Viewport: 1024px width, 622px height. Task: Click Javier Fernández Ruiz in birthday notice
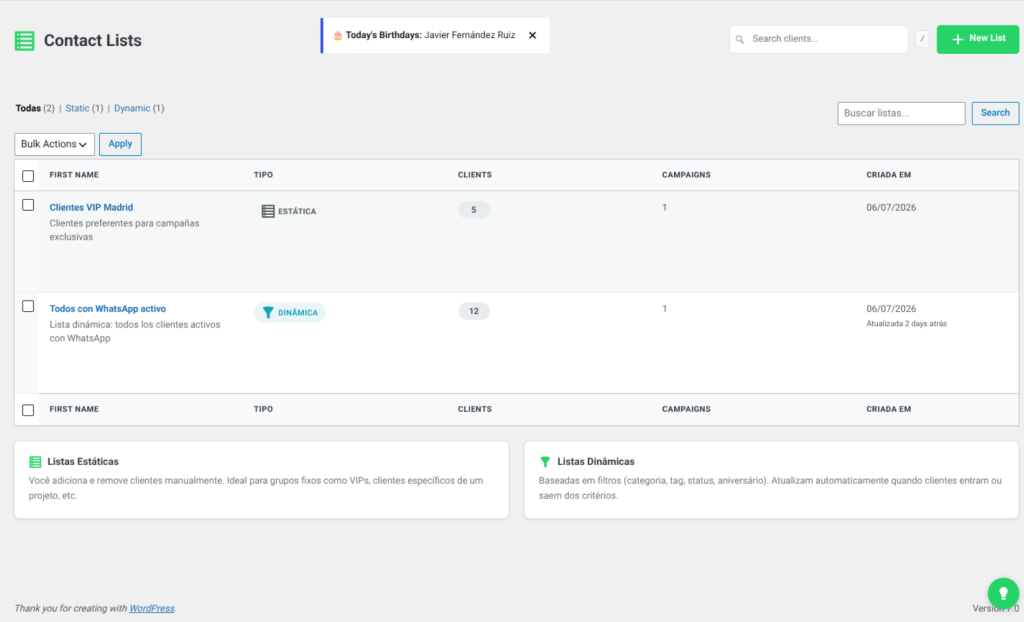pos(470,35)
